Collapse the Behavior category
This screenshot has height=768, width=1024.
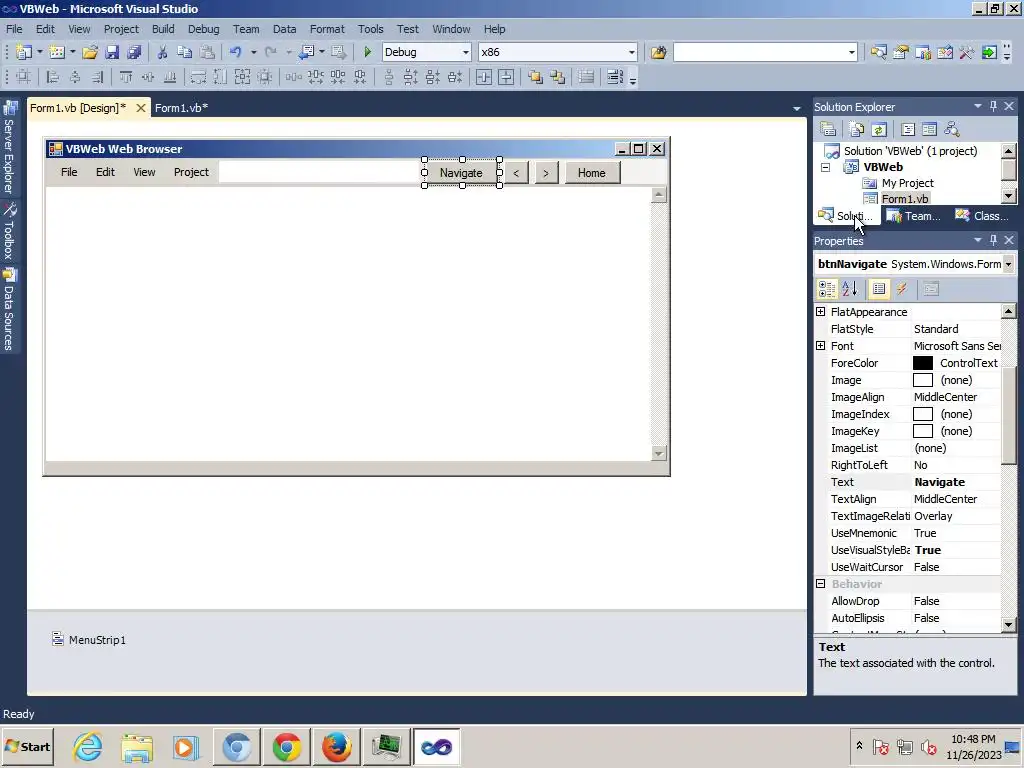tap(821, 583)
